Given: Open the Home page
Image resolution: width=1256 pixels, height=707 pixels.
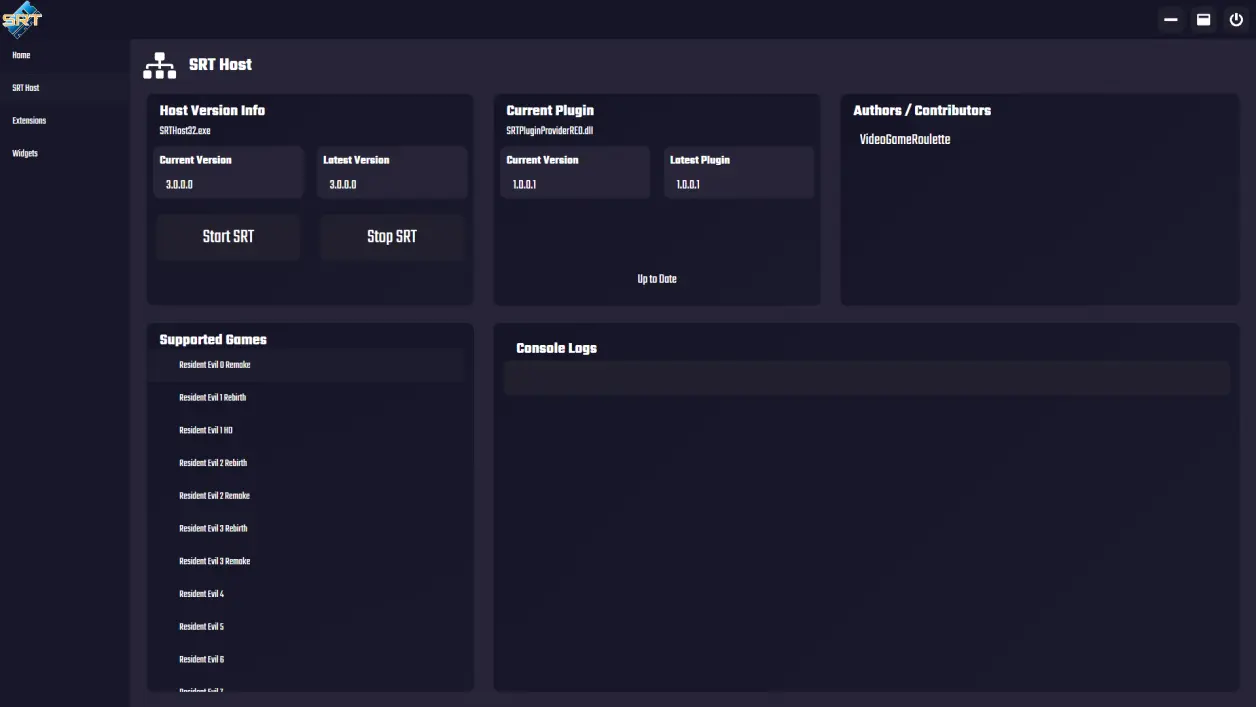Looking at the screenshot, I should 64,55.
